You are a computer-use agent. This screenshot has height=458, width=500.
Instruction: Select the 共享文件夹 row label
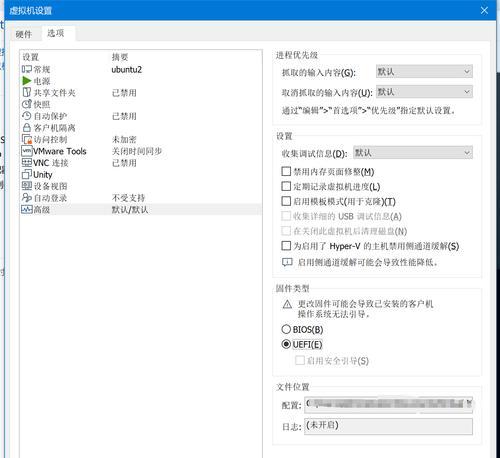click(54, 93)
